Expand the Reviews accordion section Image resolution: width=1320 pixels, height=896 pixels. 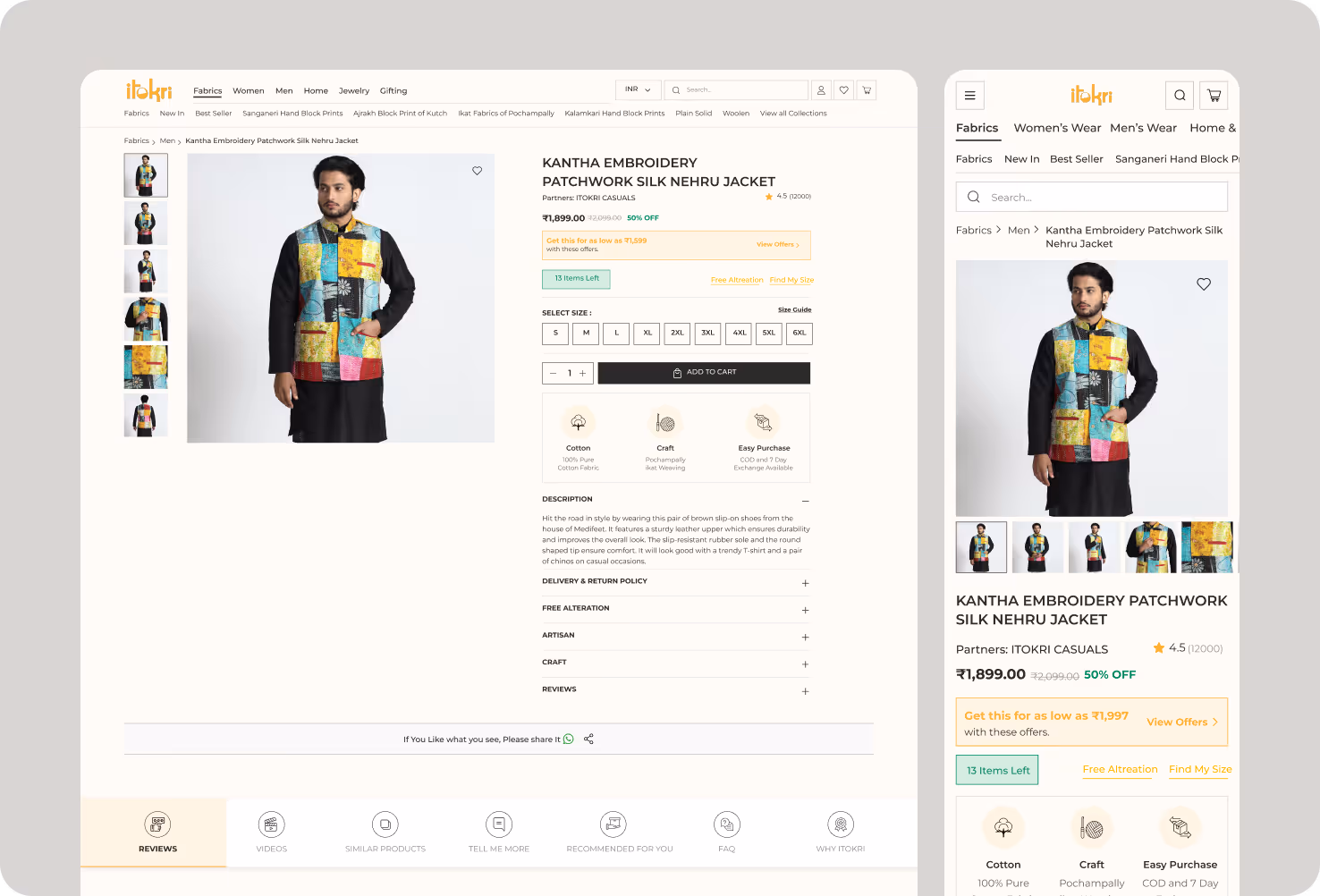(x=806, y=691)
